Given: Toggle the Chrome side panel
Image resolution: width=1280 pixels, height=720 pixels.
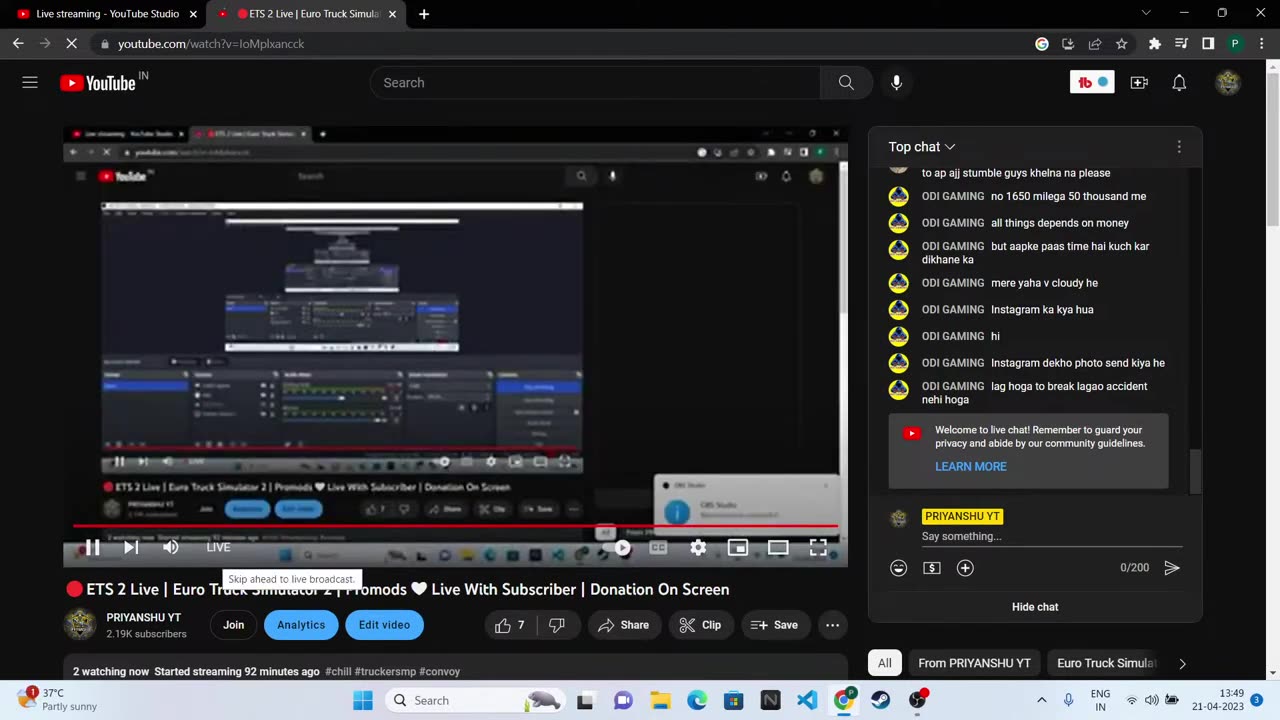Looking at the screenshot, I should [1208, 44].
